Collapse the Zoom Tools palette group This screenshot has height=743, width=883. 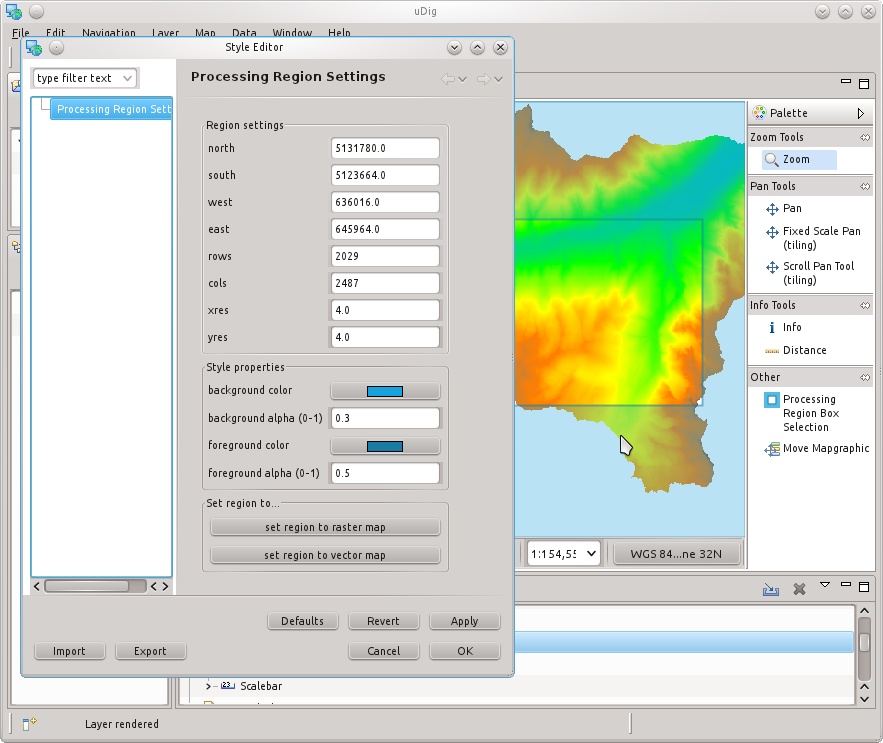click(865, 137)
